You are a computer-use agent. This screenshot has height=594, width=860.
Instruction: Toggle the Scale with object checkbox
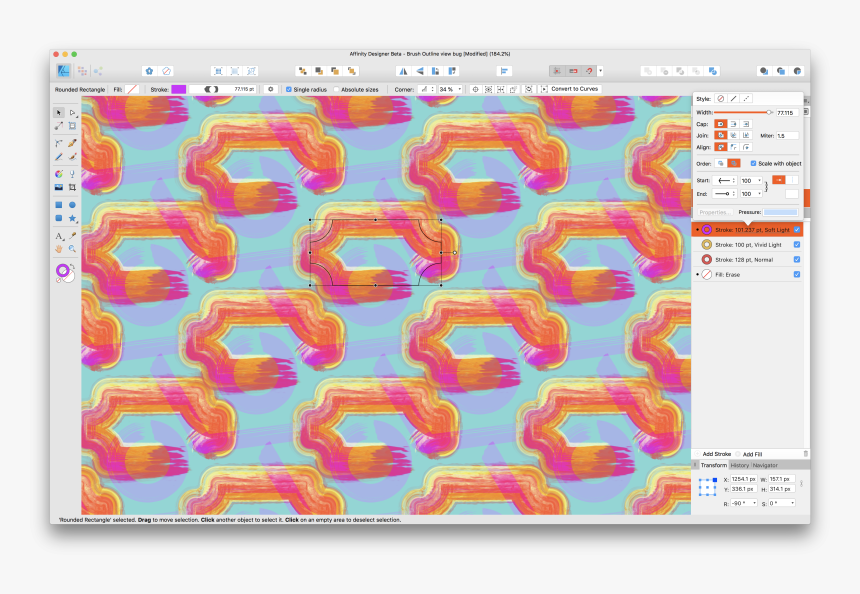click(x=753, y=163)
